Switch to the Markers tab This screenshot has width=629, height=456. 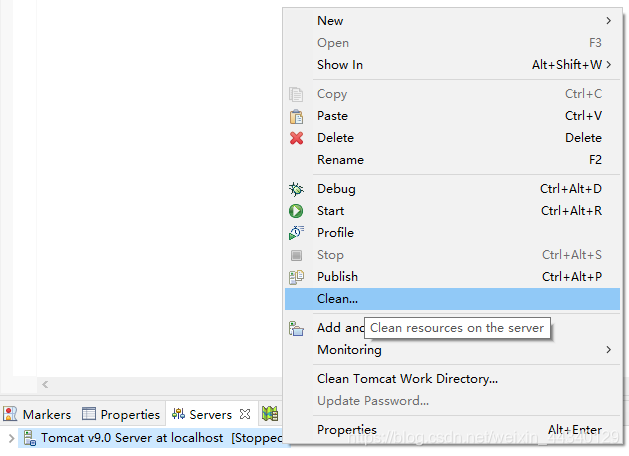[x=38, y=414]
